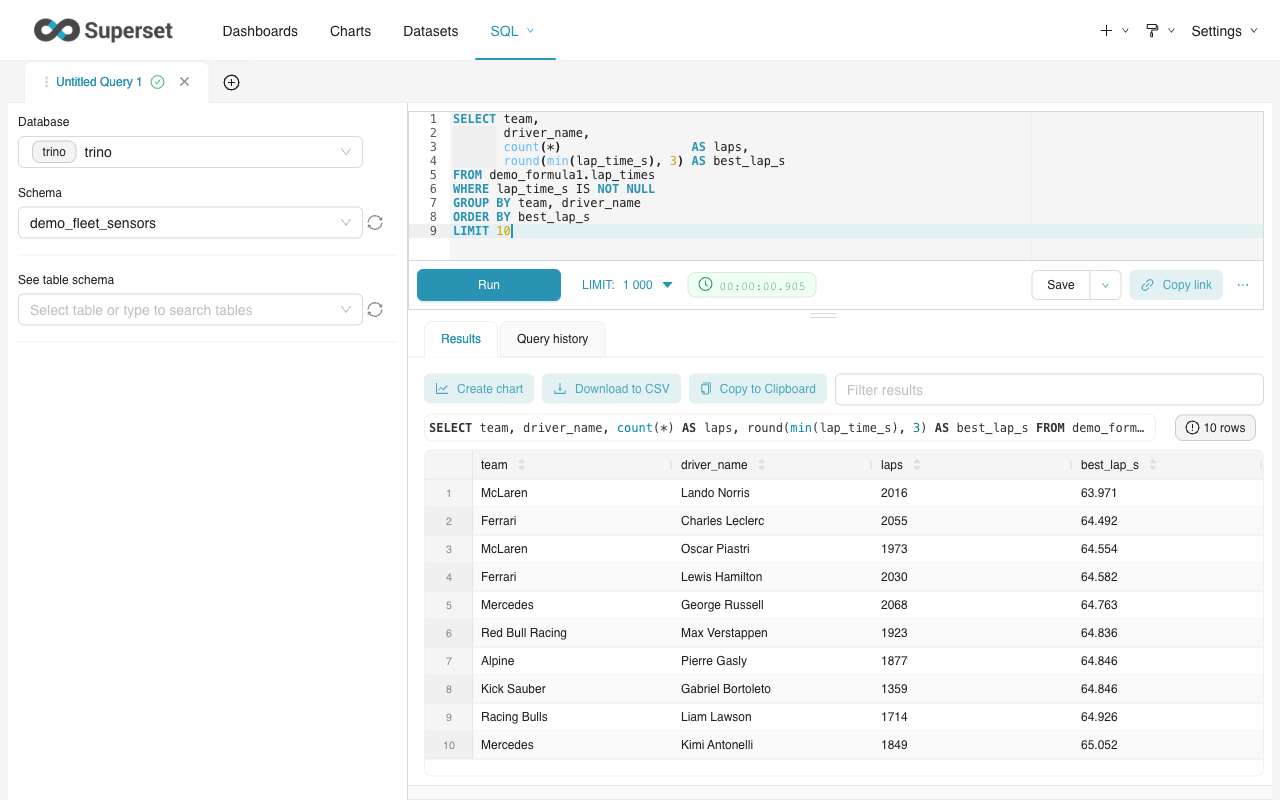Go to Charts

point(350,31)
